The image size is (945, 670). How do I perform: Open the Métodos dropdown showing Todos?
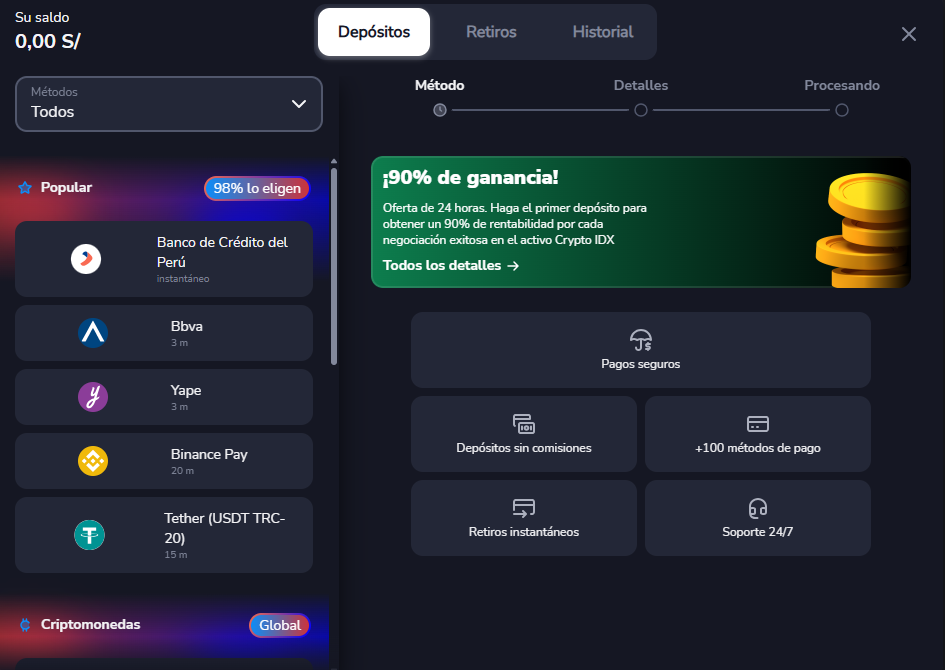coord(169,104)
